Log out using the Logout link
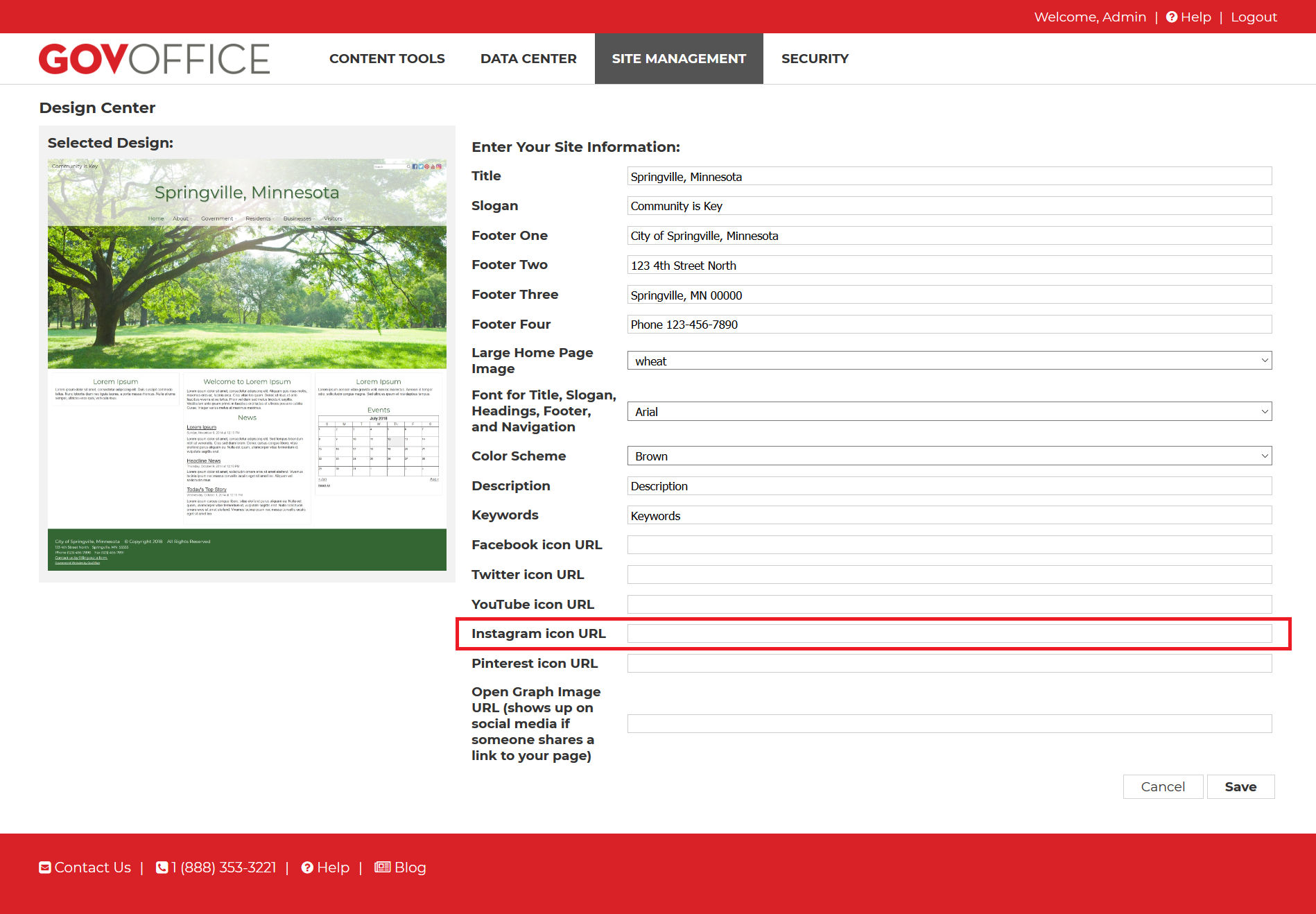The width and height of the screenshot is (1316, 914). 1254,17
